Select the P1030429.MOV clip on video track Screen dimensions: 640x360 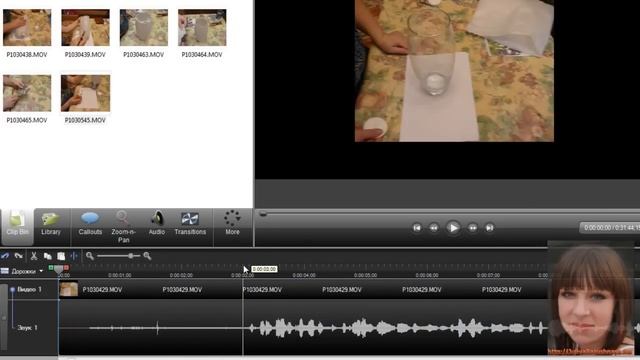pyautogui.click(x=303, y=289)
